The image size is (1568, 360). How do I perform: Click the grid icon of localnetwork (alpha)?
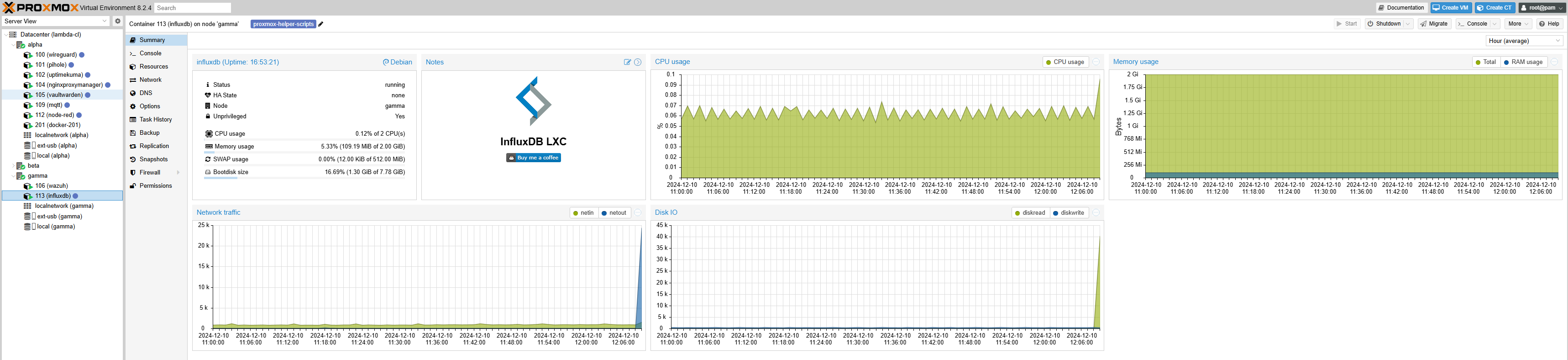[x=27, y=135]
